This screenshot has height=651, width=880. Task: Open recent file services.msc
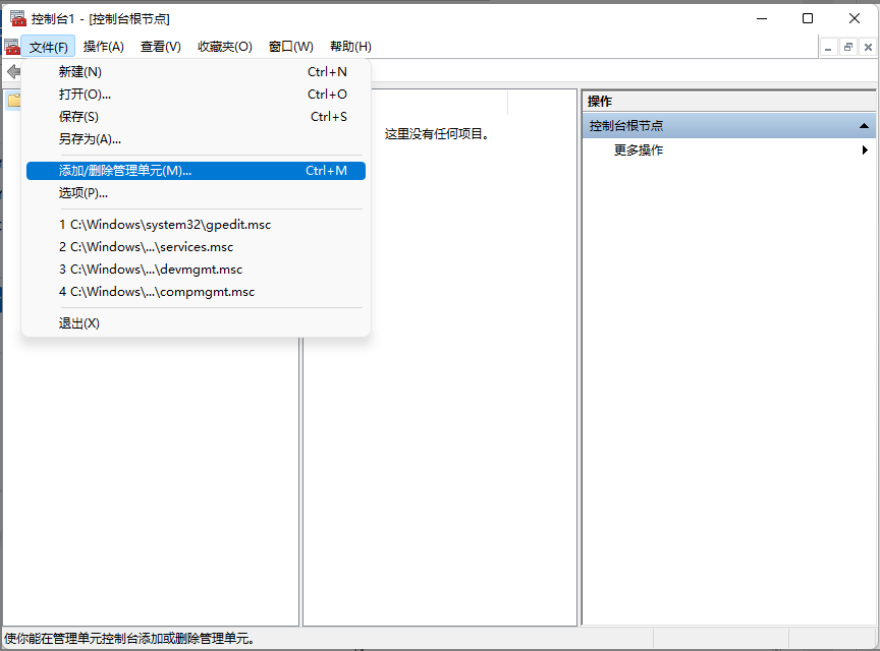pyautogui.click(x=196, y=247)
